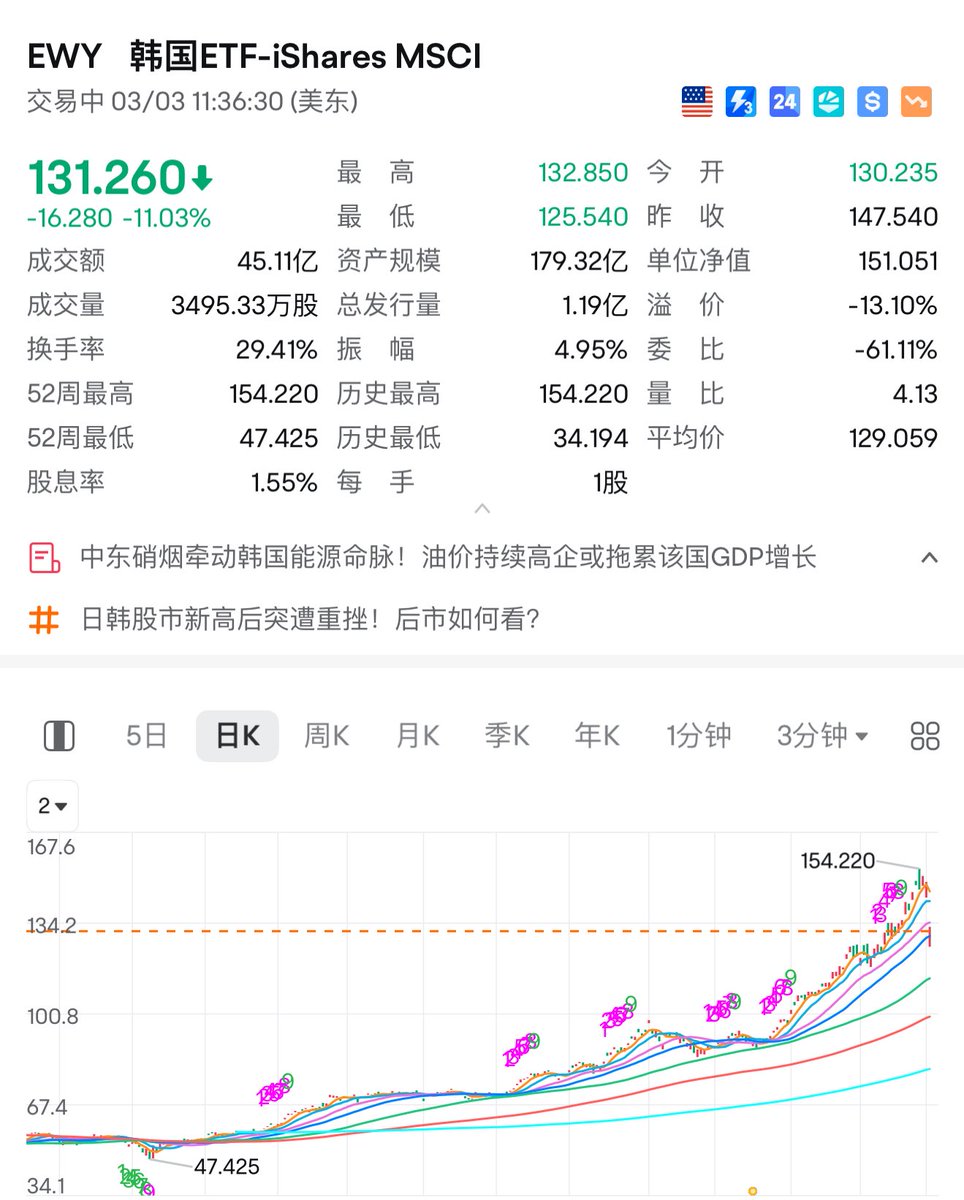The width and height of the screenshot is (964, 1200).
Task: Tap the 昨收 value 147.540
Action: click(893, 217)
